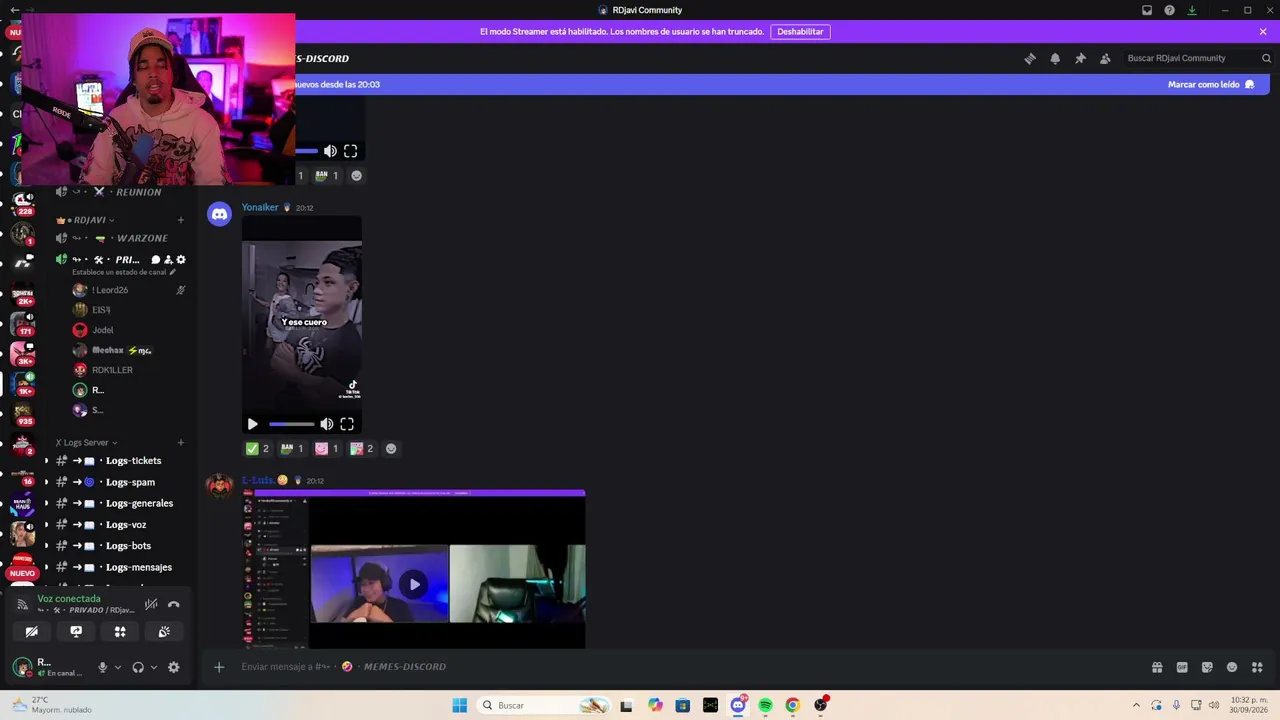
Task: Open microphone input options arrow
Action: pyautogui.click(x=117, y=667)
